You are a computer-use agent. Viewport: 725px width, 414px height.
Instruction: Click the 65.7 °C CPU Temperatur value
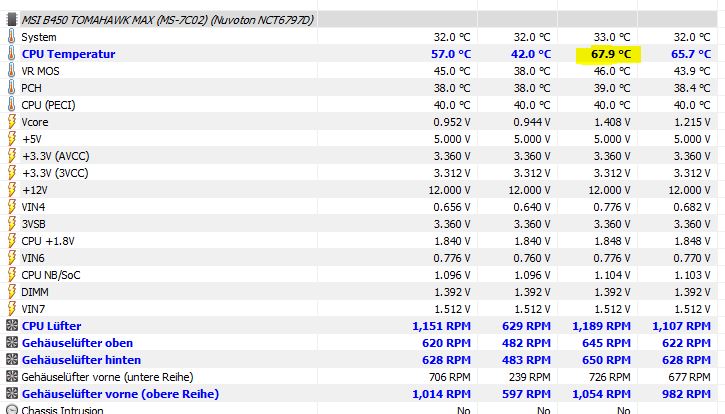[691, 54]
